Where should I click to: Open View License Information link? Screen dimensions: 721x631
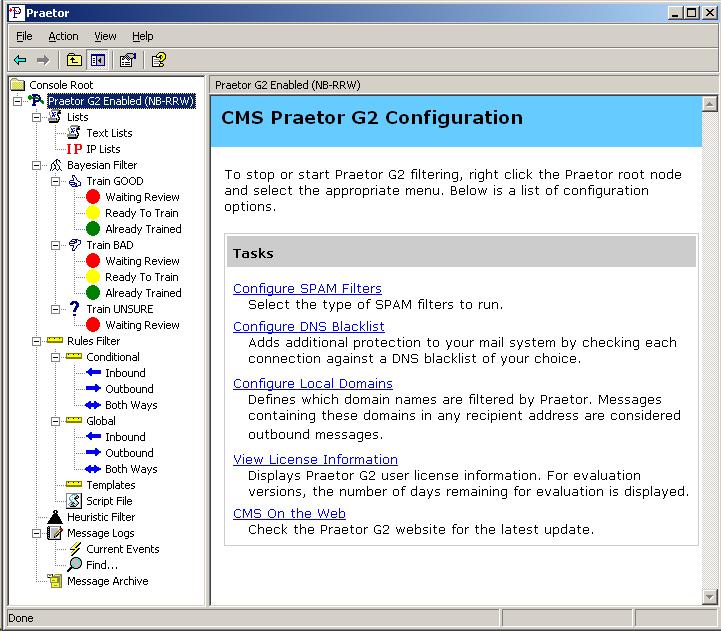point(315,459)
